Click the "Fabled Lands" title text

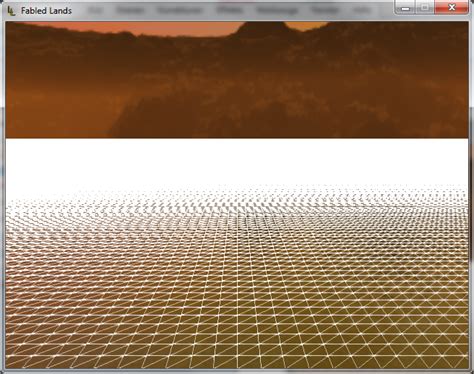pyautogui.click(x=46, y=11)
